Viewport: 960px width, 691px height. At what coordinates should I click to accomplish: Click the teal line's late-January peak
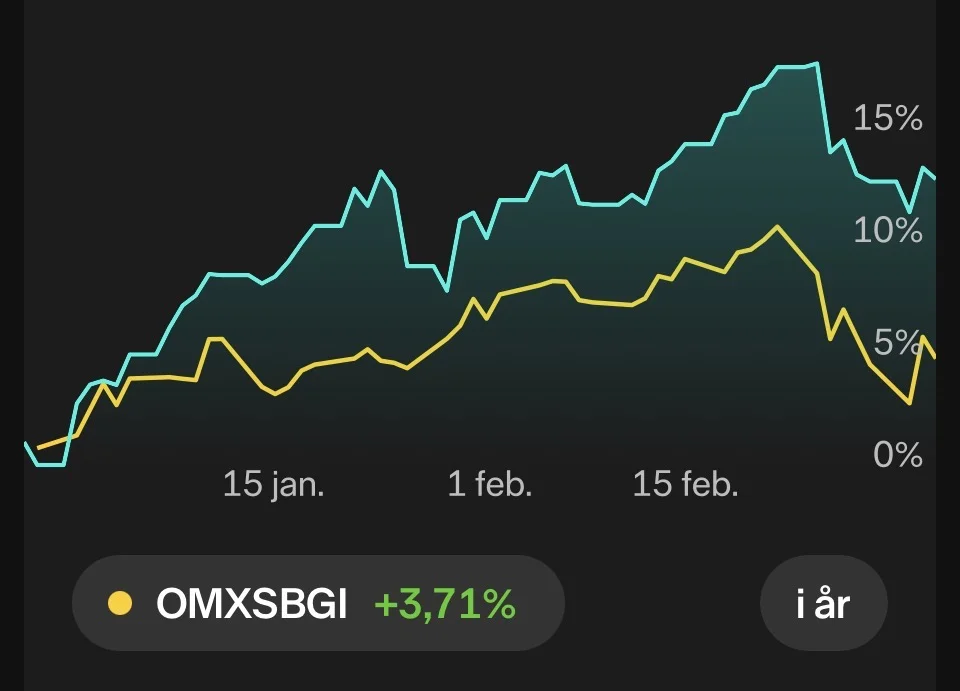[x=381, y=172]
